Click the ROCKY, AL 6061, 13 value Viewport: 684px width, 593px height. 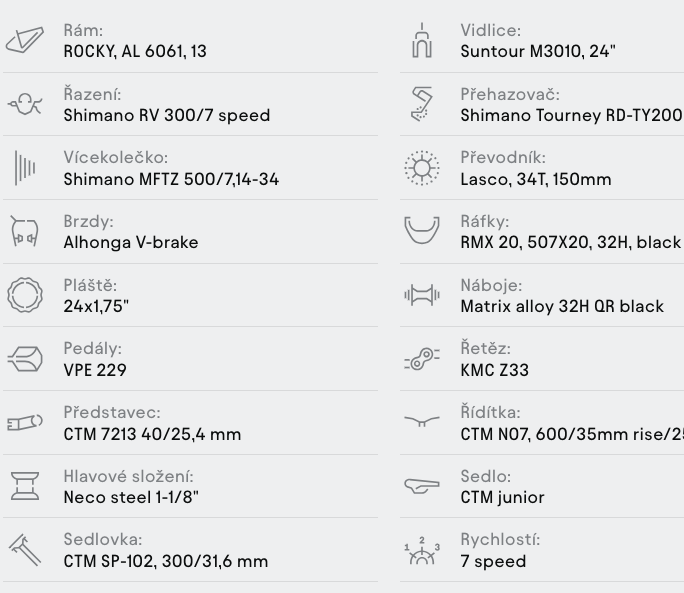[x=135, y=51]
